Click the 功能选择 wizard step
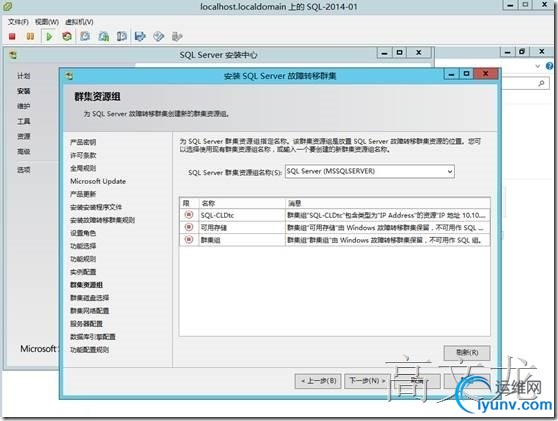This screenshot has height=421, width=558. (x=83, y=246)
